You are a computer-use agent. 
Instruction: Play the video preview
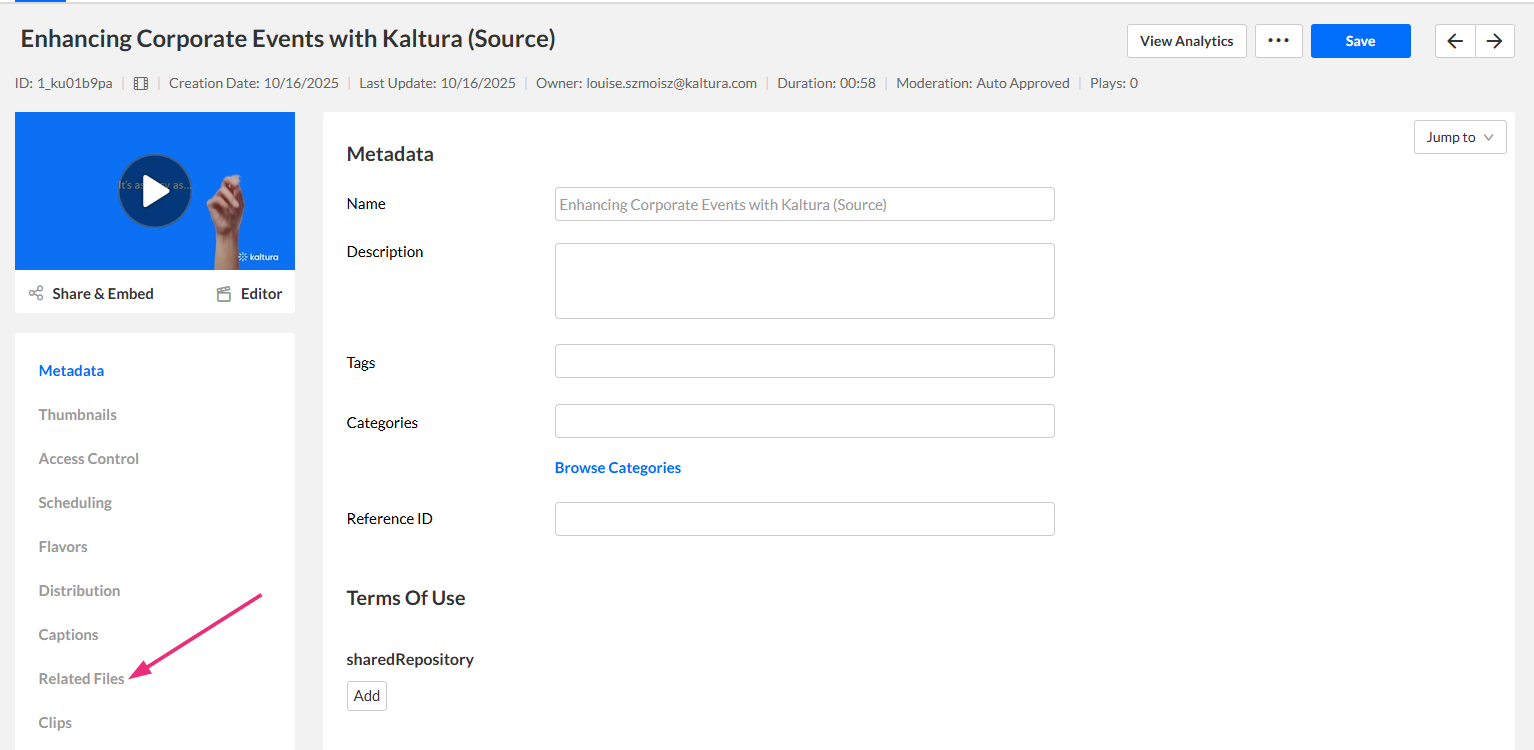click(155, 191)
